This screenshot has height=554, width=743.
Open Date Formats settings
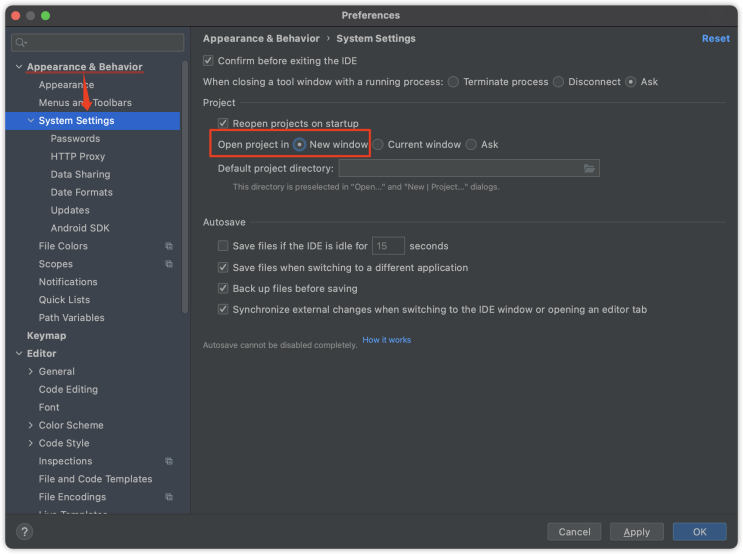tap(82, 192)
